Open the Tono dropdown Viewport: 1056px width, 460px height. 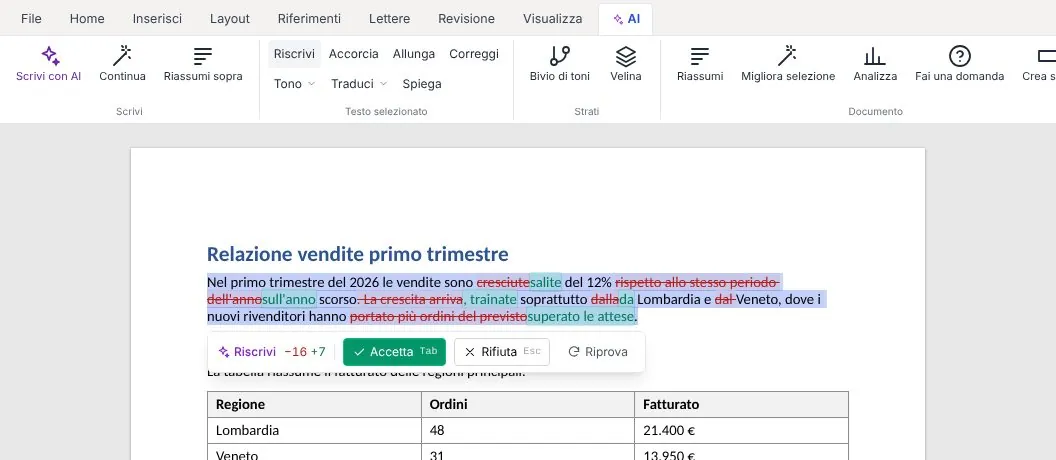click(294, 84)
